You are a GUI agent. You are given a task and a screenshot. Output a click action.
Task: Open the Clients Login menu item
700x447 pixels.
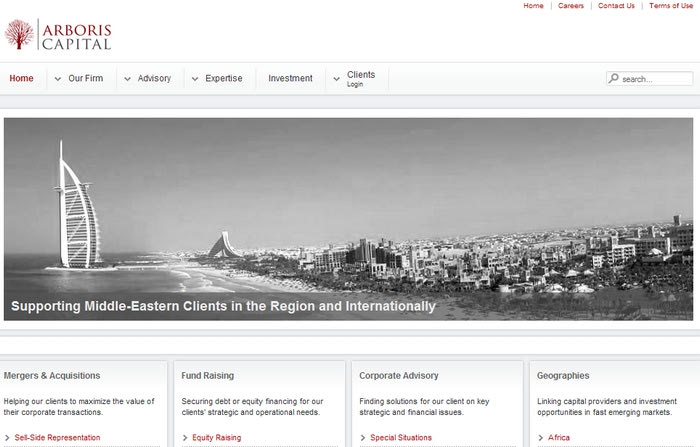(361, 79)
